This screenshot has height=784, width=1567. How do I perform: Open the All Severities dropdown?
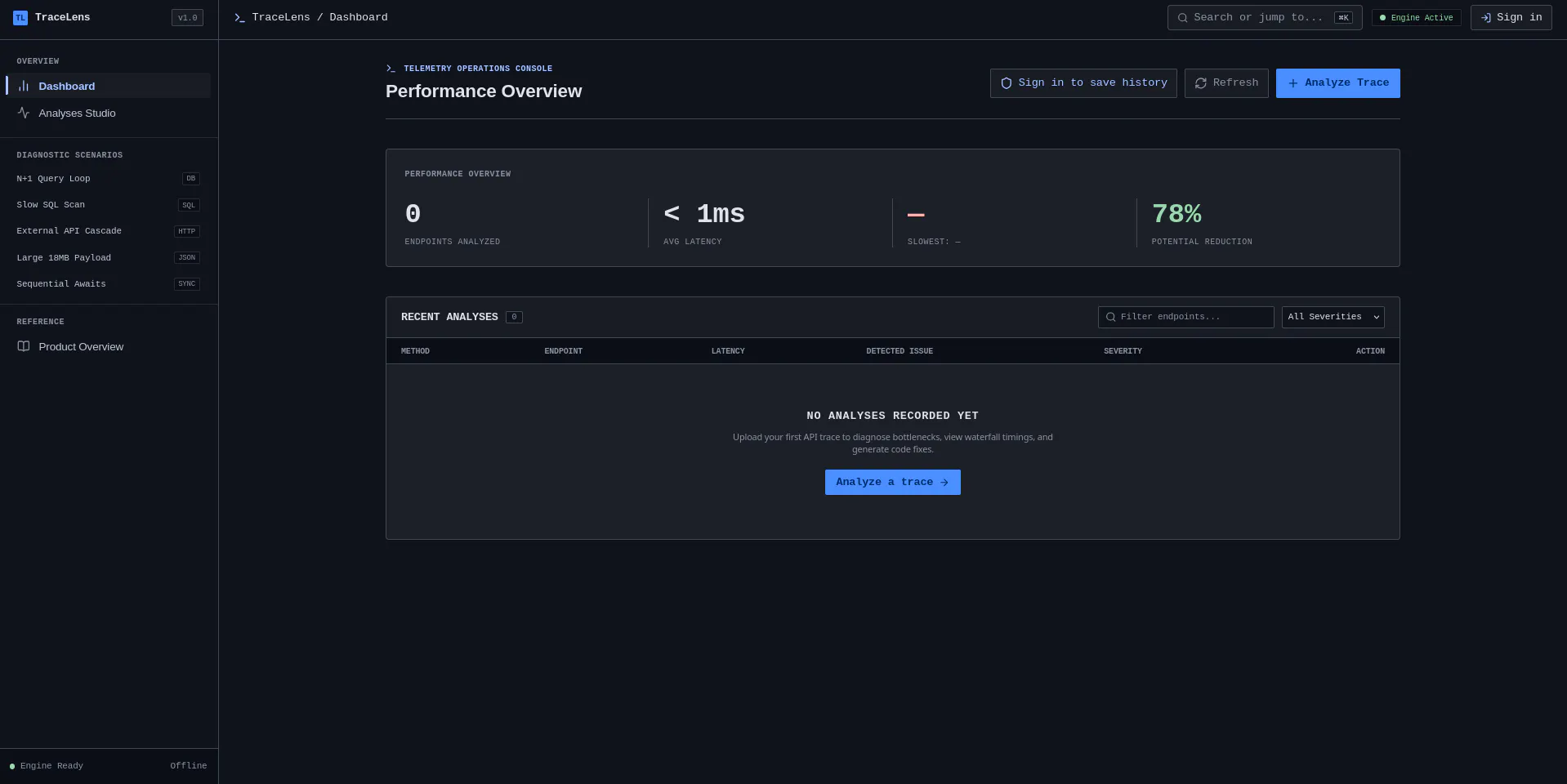(x=1333, y=318)
